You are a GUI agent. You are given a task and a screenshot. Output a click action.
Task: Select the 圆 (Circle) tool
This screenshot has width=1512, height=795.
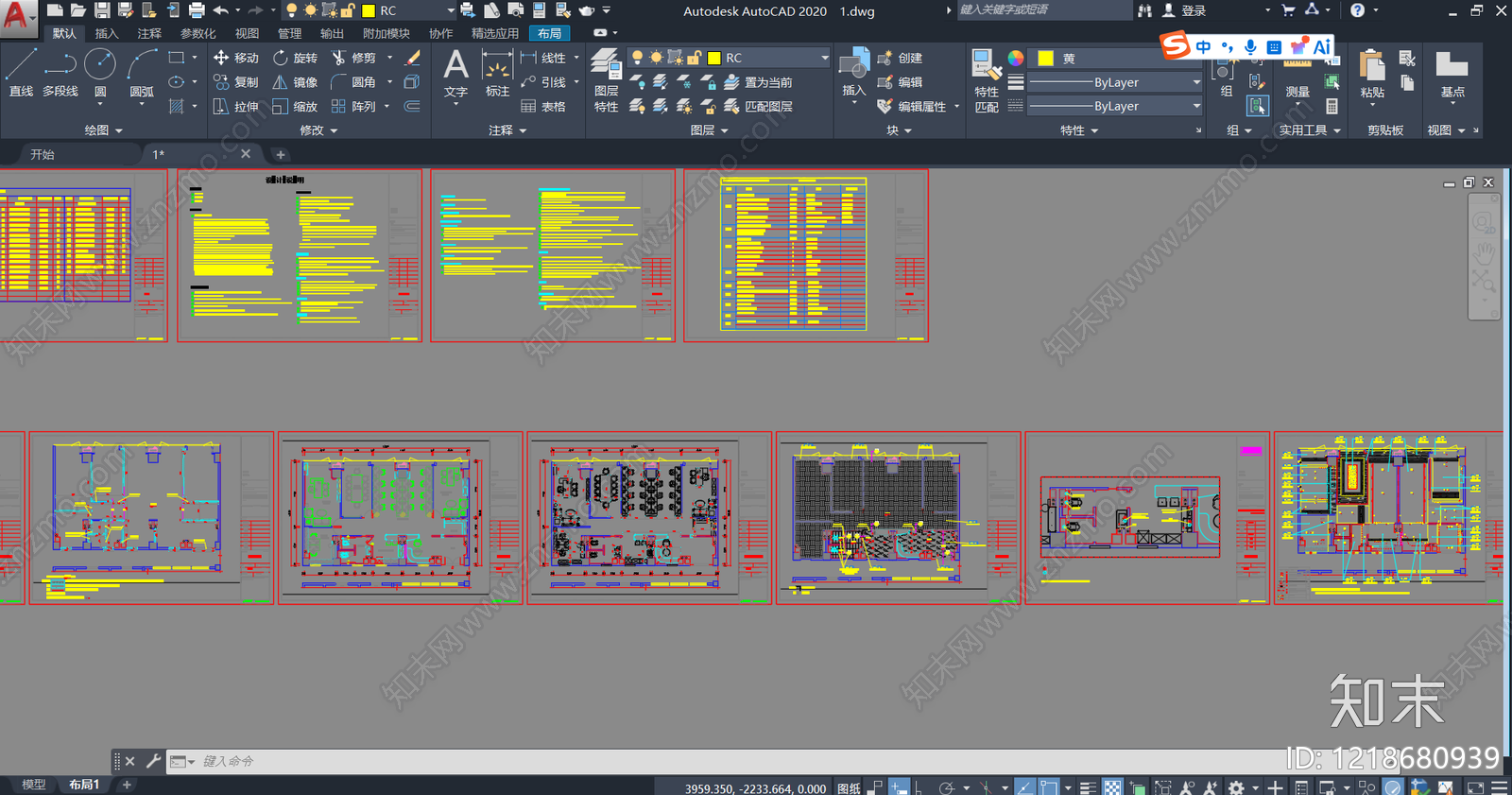click(x=100, y=74)
